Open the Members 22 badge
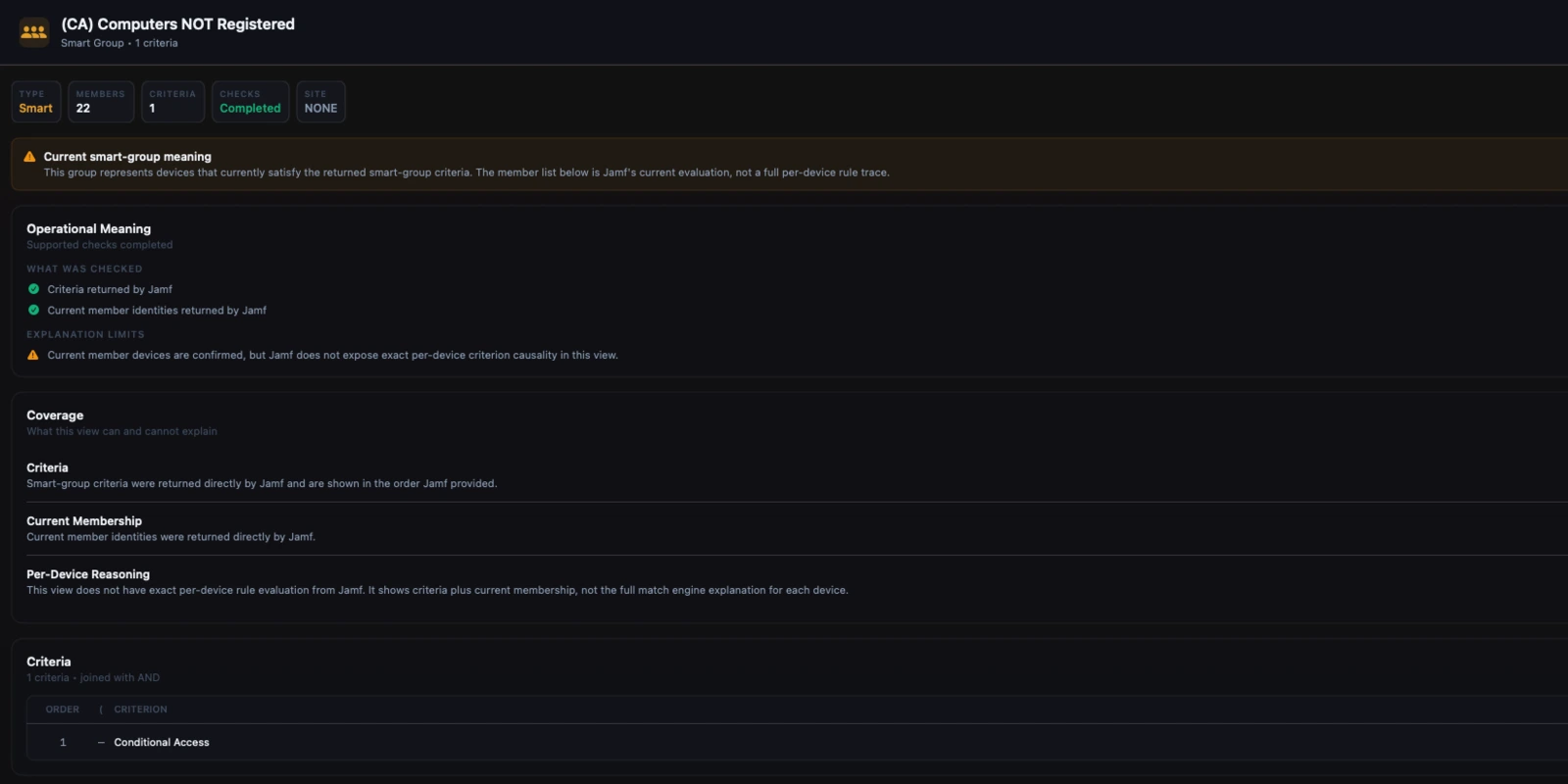 point(101,102)
